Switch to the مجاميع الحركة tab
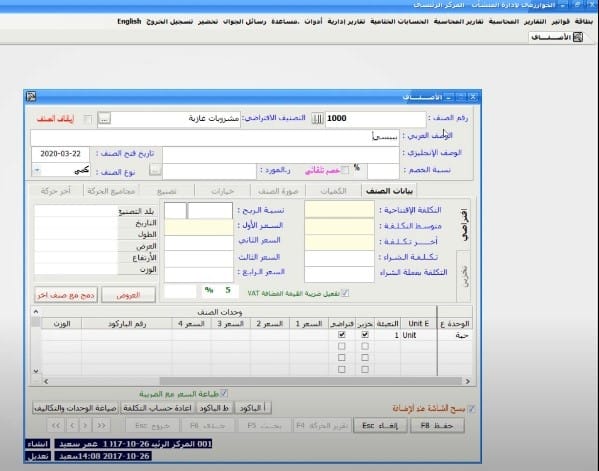Viewport: 599px width, 471px height. tap(111, 191)
